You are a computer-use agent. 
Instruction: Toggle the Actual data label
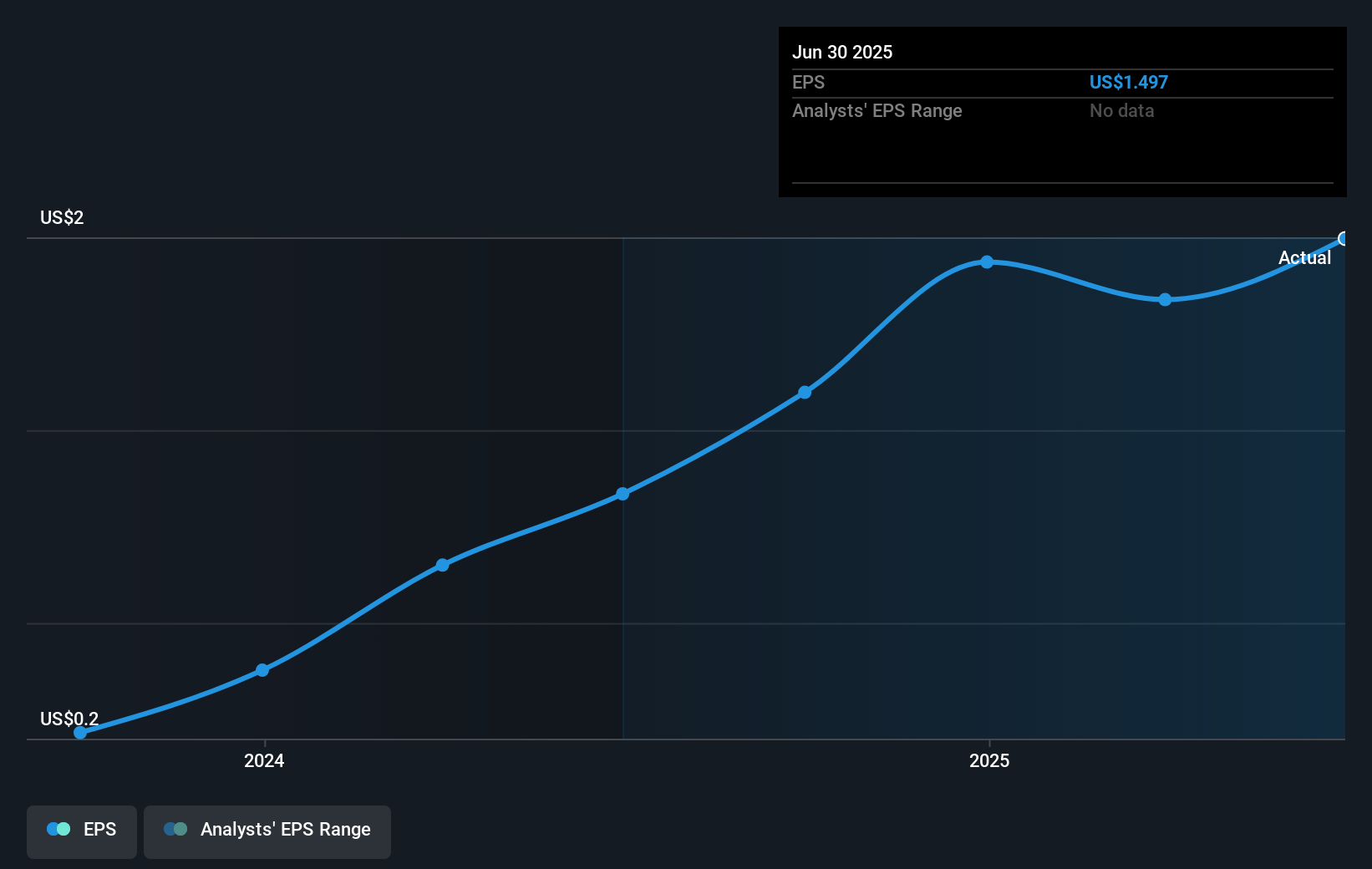[x=1304, y=258]
